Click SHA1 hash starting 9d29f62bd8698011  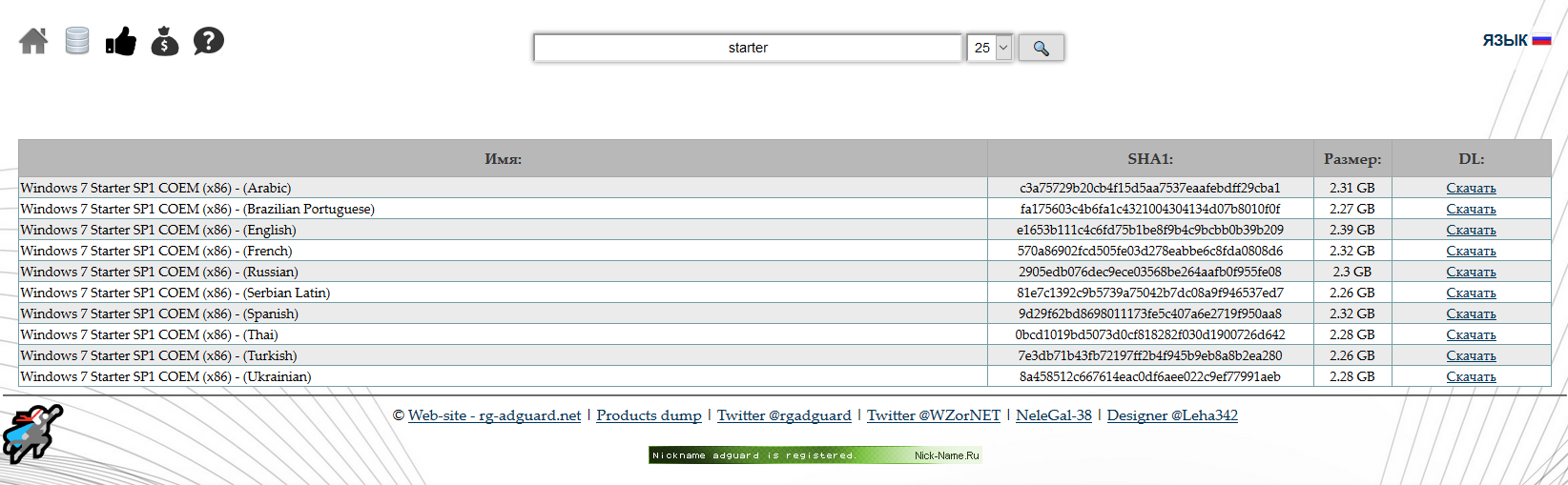1150,313
